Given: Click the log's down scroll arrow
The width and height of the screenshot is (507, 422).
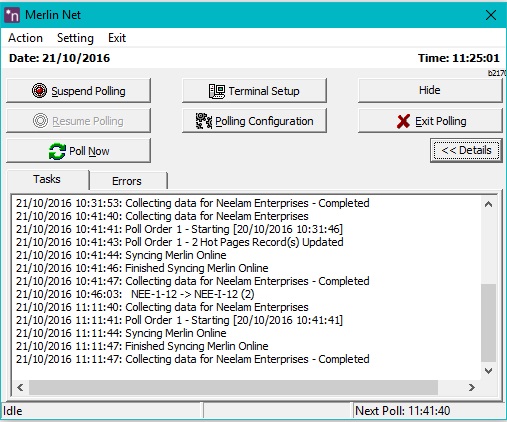Looking at the screenshot, I should coord(488,371).
